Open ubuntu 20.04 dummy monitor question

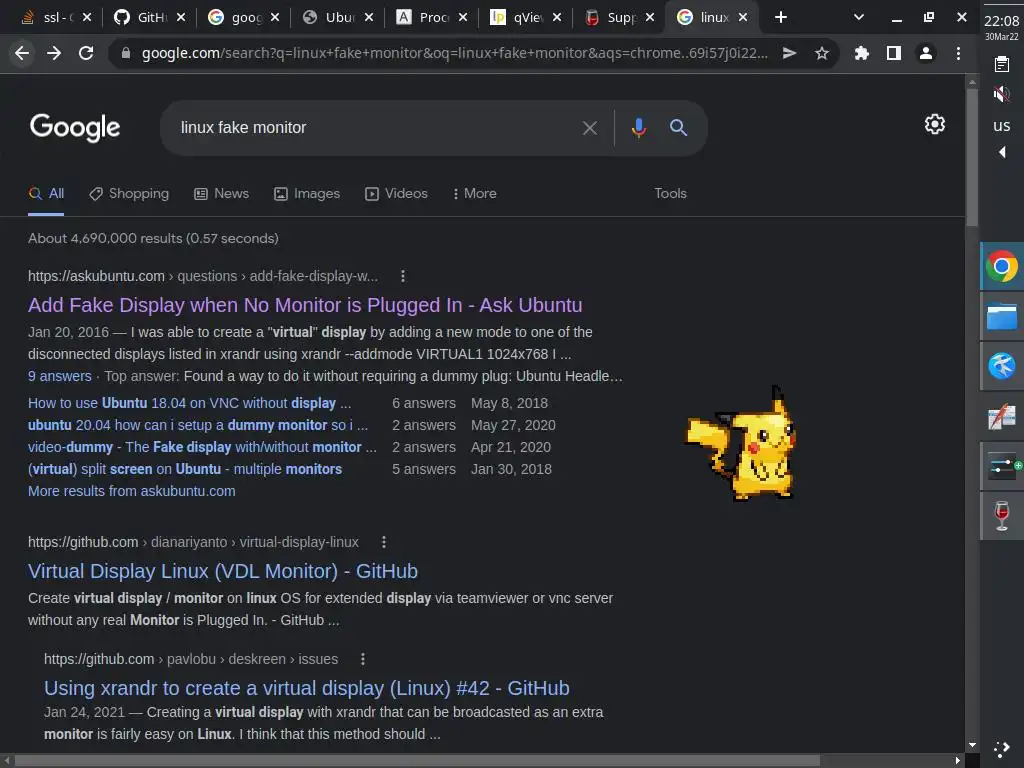pyautogui.click(x=198, y=425)
